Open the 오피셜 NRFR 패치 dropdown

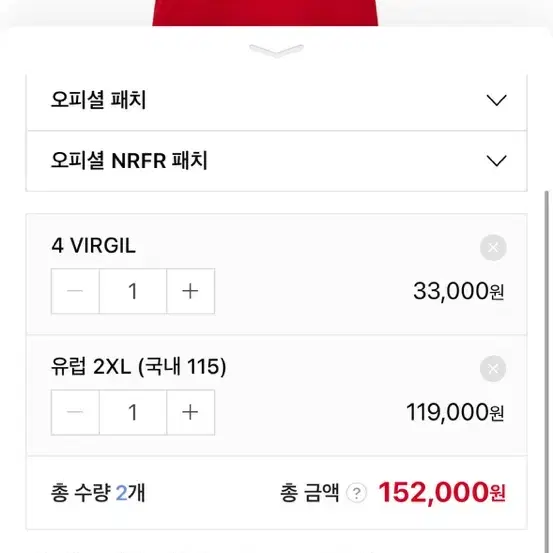(x=277, y=161)
